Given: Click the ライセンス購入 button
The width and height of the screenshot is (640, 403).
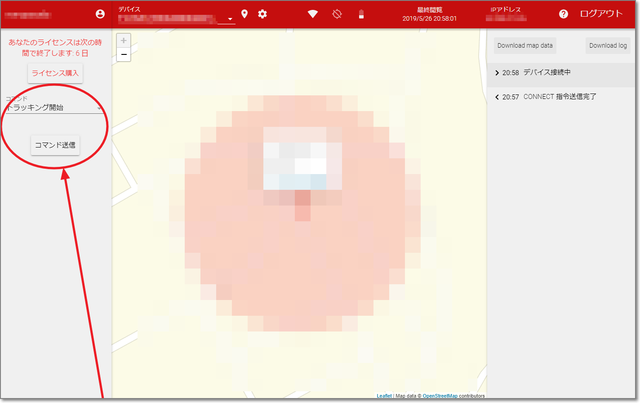Looking at the screenshot, I should (56, 73).
